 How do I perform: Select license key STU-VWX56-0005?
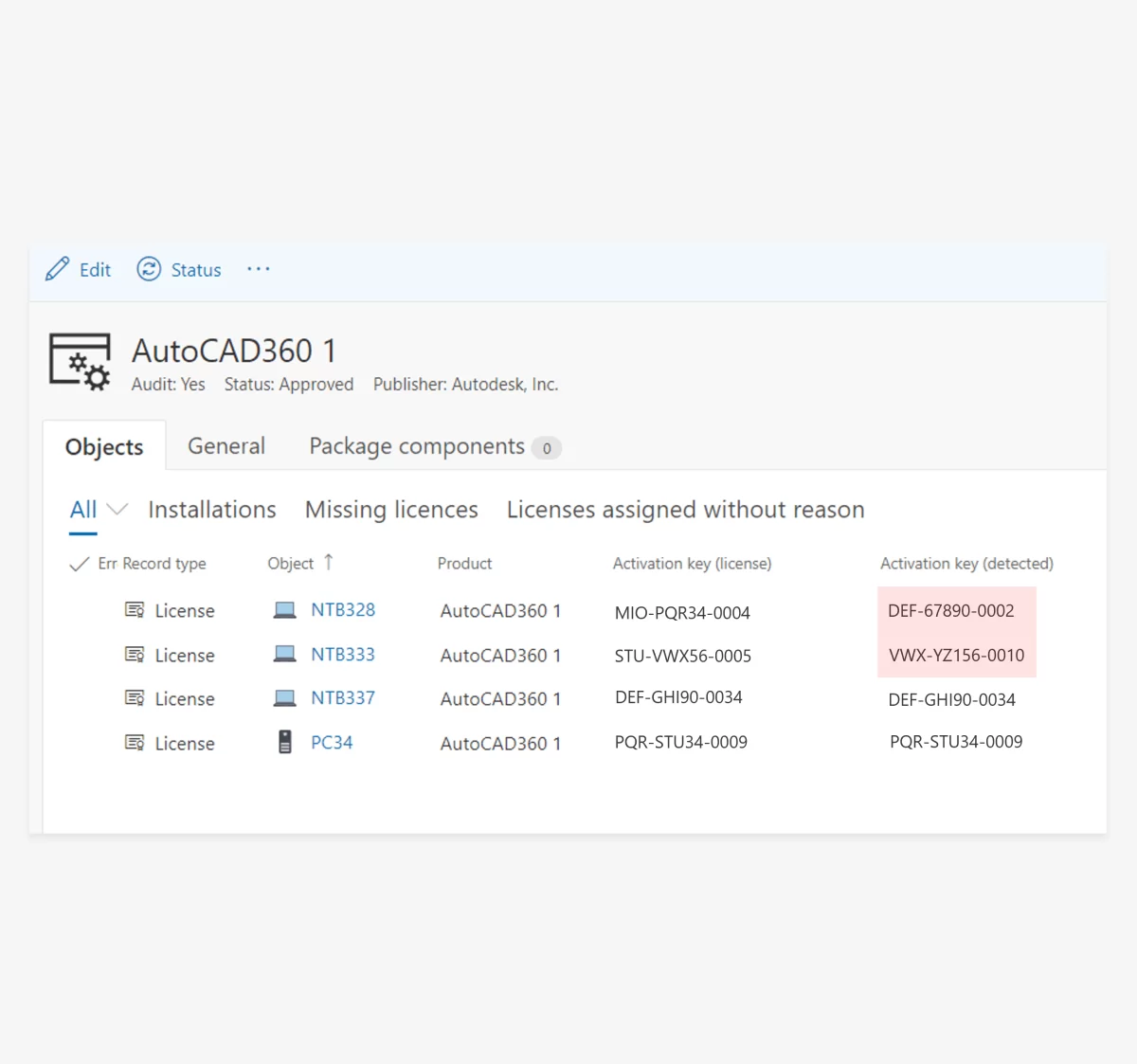pyautogui.click(x=683, y=656)
